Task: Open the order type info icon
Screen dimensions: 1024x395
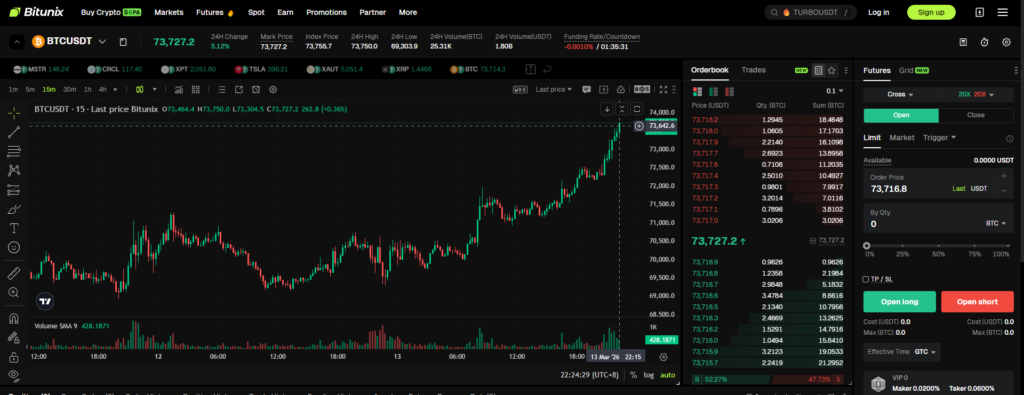Action: tap(1010, 138)
